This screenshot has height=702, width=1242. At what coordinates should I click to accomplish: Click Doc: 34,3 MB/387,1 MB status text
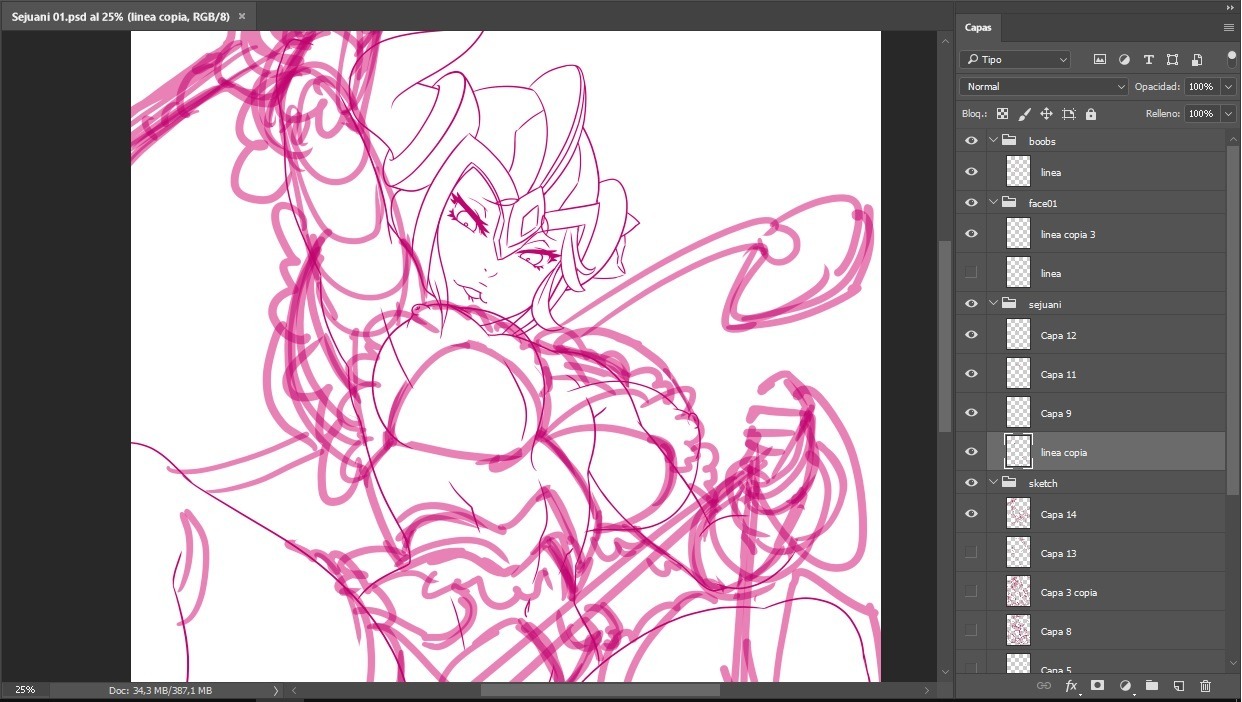pos(160,690)
